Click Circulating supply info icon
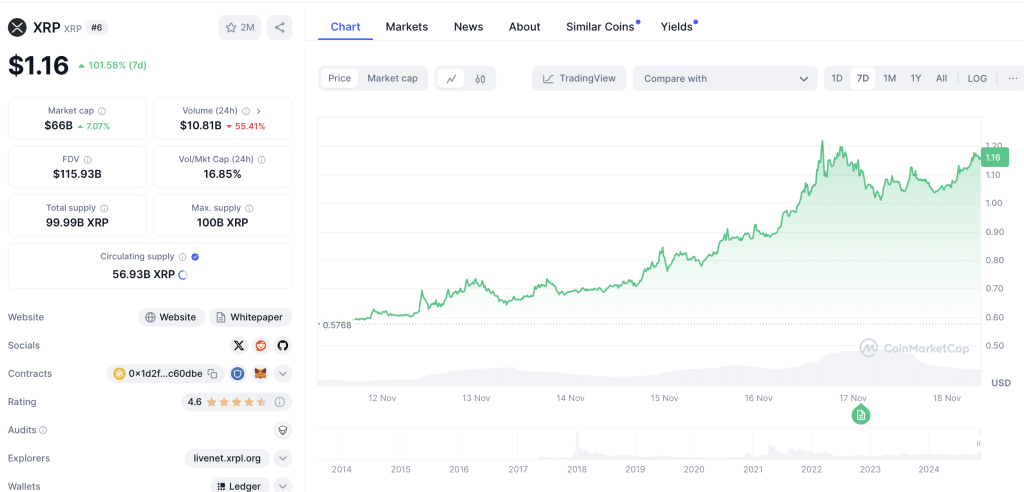 183,257
